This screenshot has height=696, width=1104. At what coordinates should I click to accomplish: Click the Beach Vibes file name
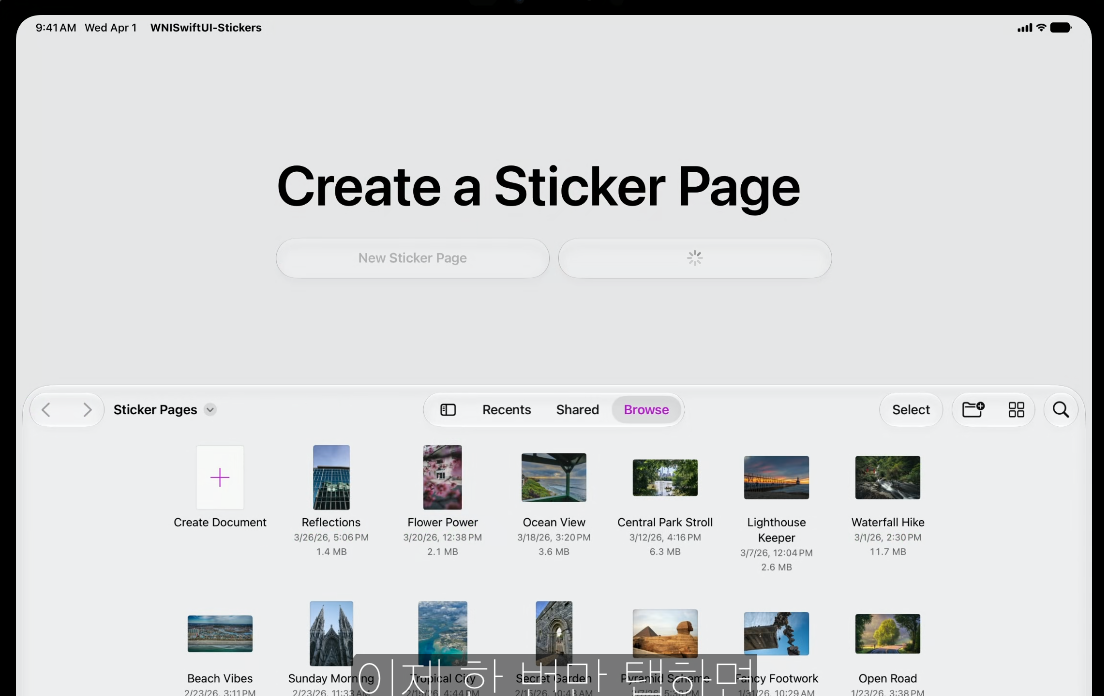220,678
